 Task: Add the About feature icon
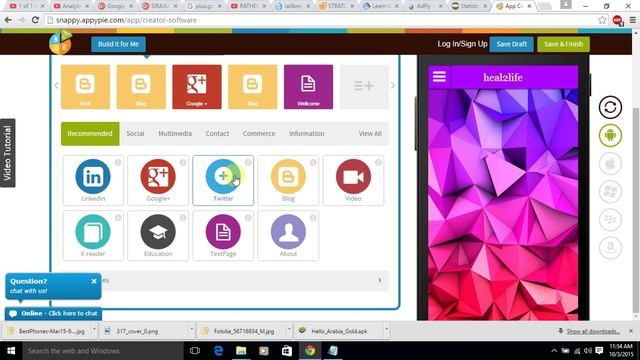[288, 231]
